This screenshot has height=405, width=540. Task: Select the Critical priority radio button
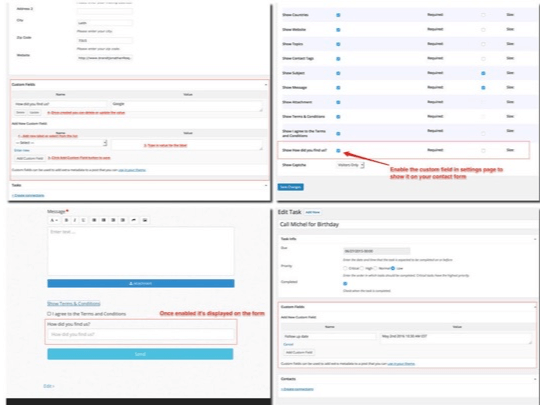pos(345,268)
